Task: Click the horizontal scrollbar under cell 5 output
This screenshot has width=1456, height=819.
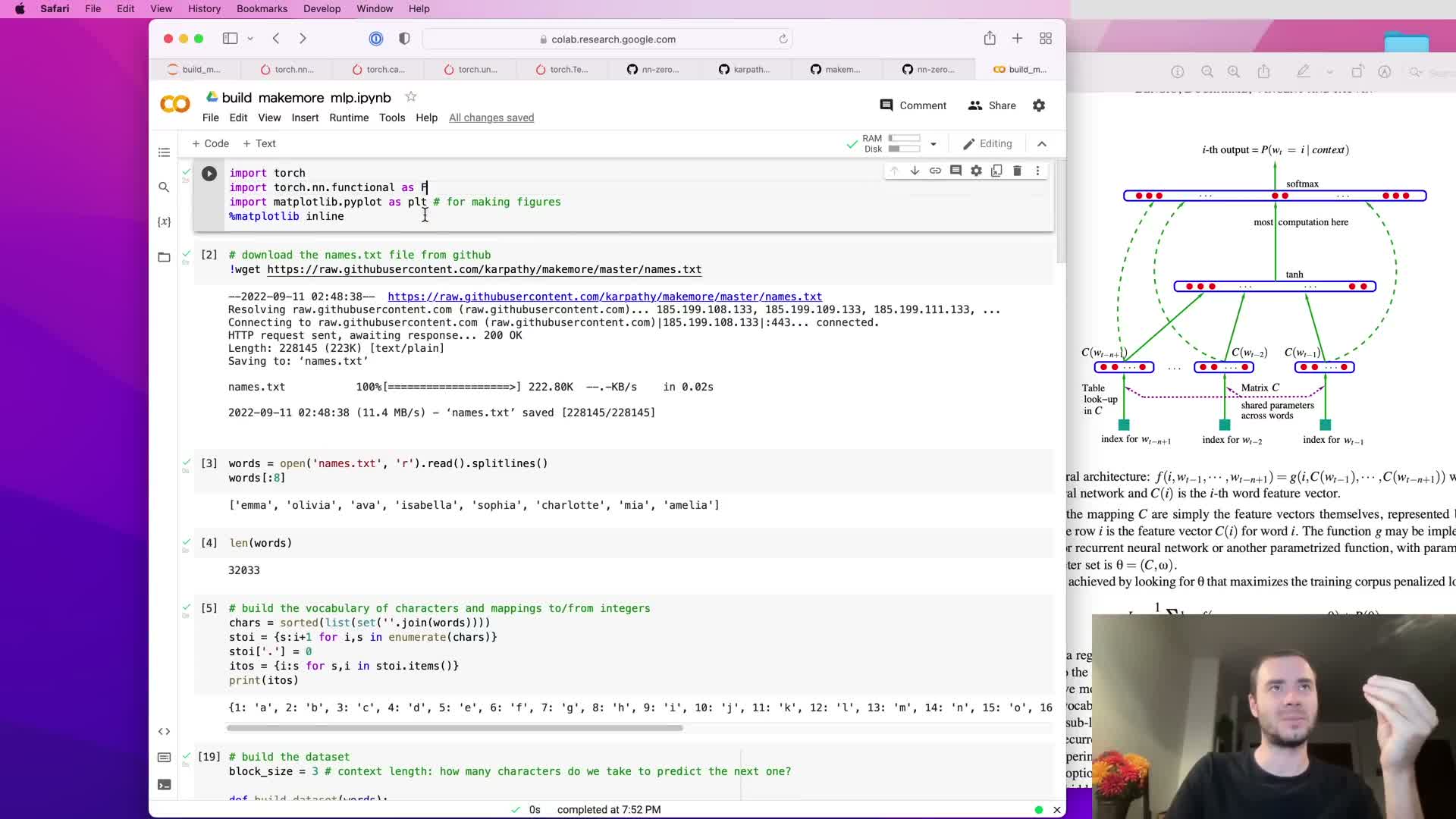Action: pyautogui.click(x=455, y=728)
